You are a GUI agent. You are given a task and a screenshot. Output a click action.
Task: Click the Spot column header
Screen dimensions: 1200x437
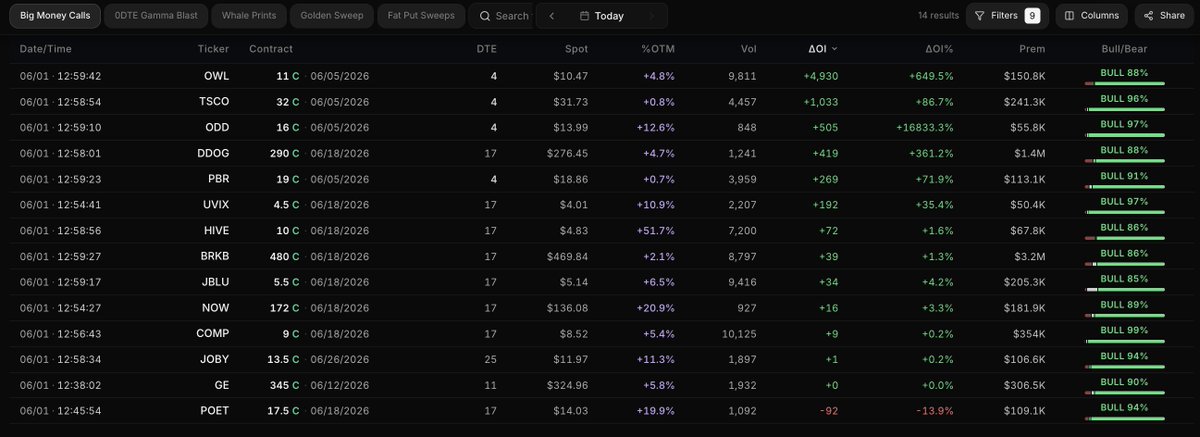(x=576, y=49)
